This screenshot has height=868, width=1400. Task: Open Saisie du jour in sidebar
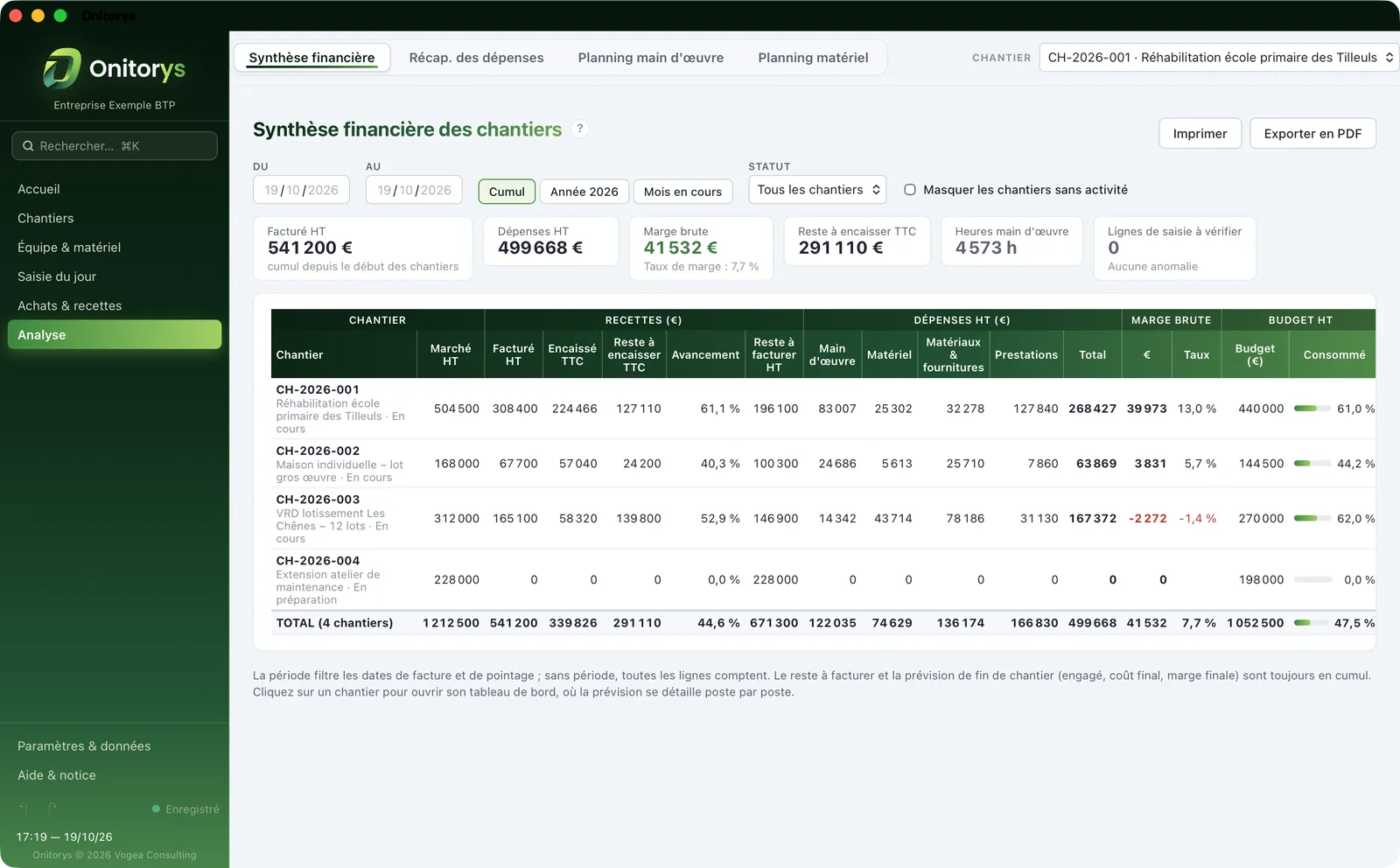pos(115,276)
